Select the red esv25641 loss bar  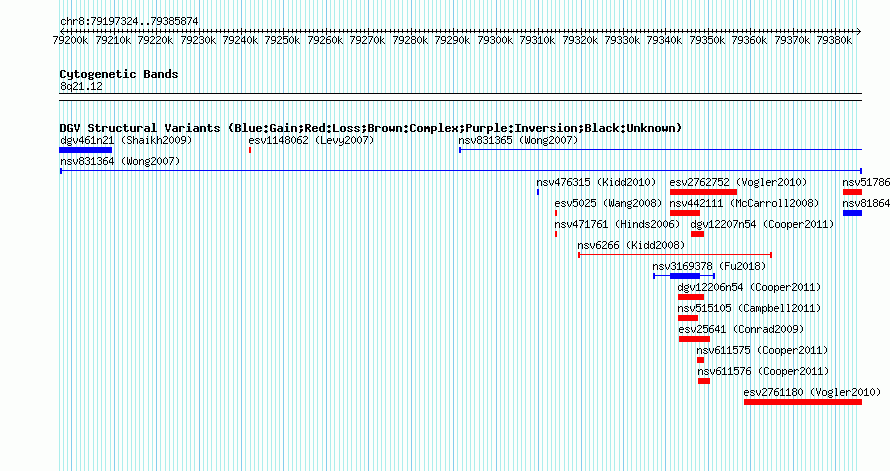694,339
